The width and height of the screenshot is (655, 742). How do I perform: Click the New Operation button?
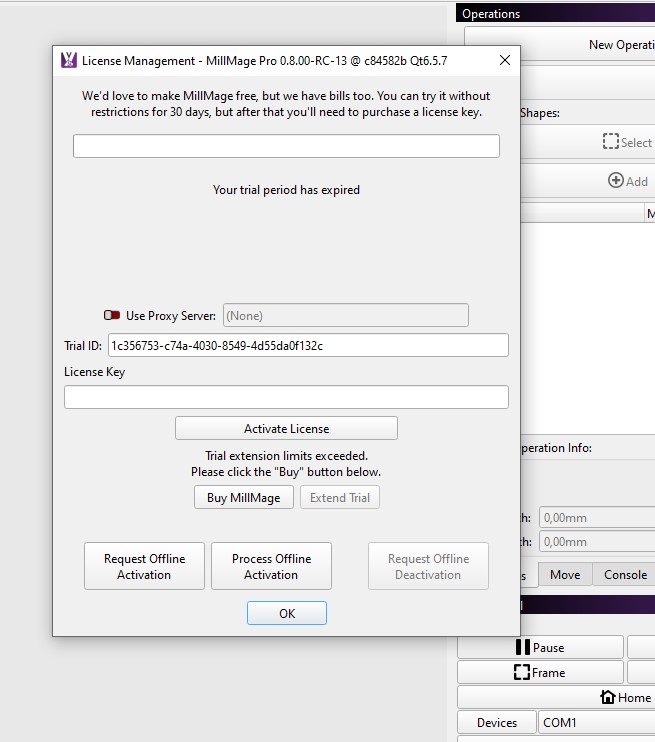(x=560, y=44)
